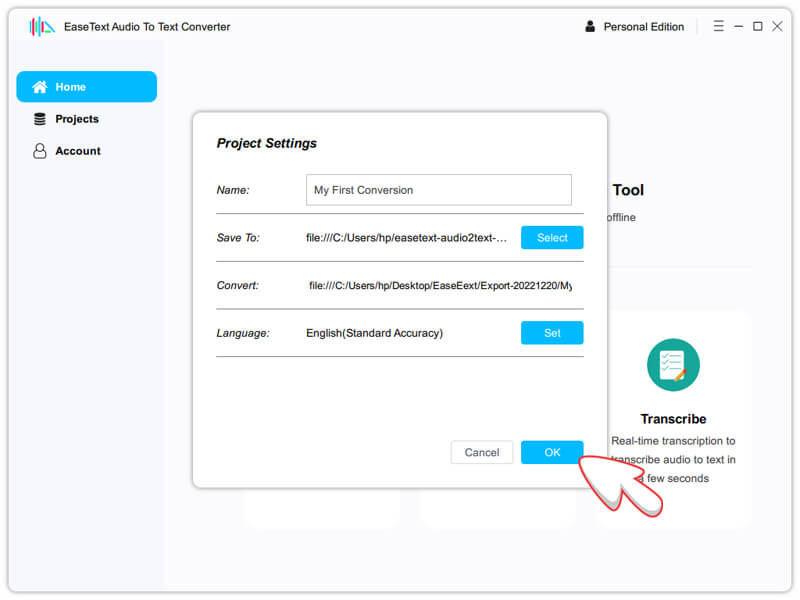Click the Name: field label
The width and height of the screenshot is (800, 600).
(233, 190)
